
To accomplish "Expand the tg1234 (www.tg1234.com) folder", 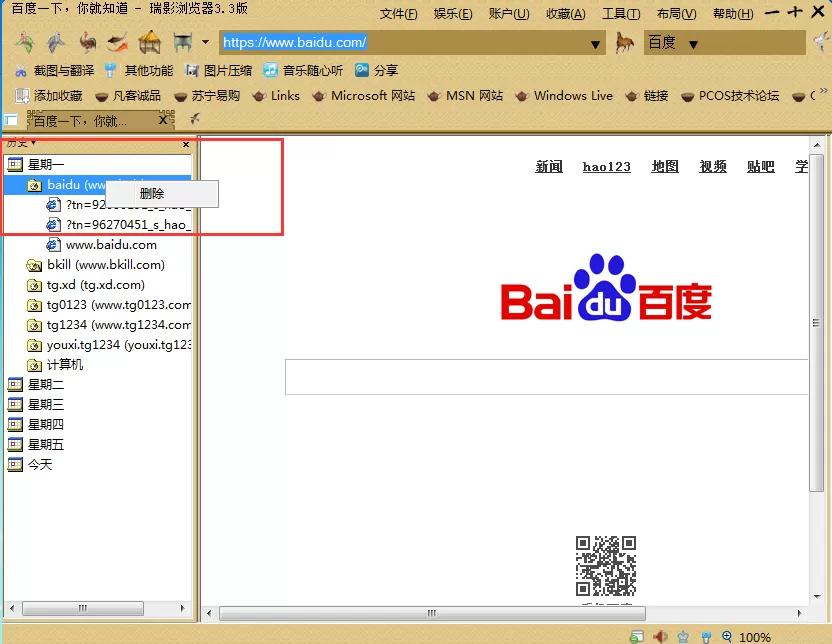I will click(x=109, y=325).
